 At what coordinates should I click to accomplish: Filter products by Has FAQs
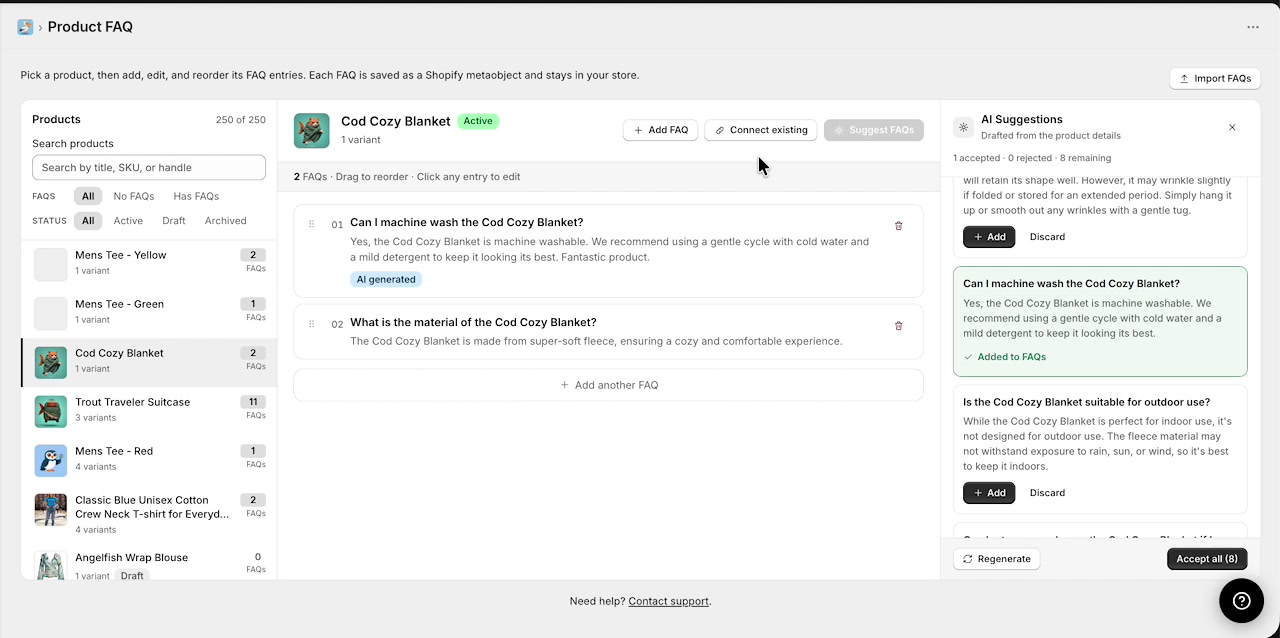click(196, 196)
